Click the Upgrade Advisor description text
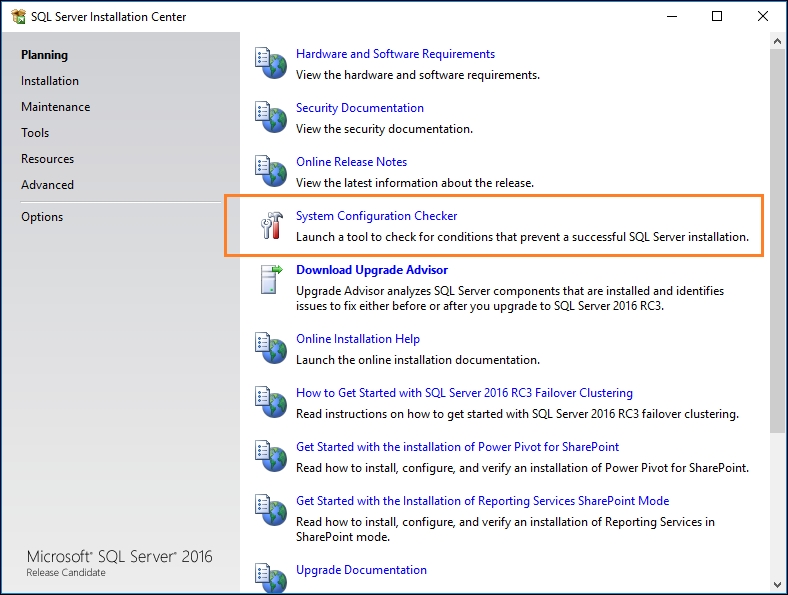 point(510,299)
